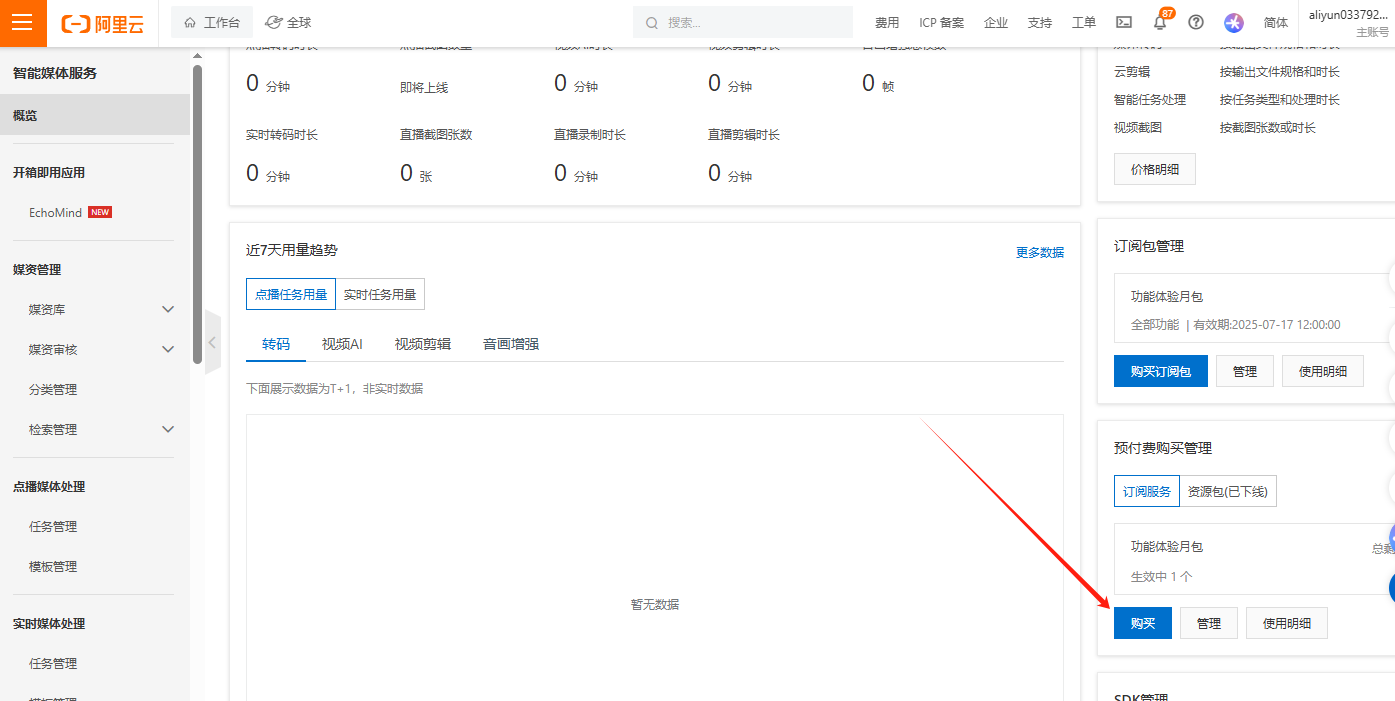Open the aliyun033792 account menu

[x=1348, y=23]
